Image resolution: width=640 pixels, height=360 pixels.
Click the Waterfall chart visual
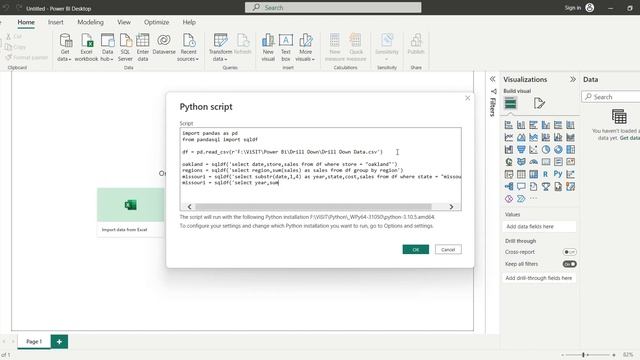[x=509, y=149]
